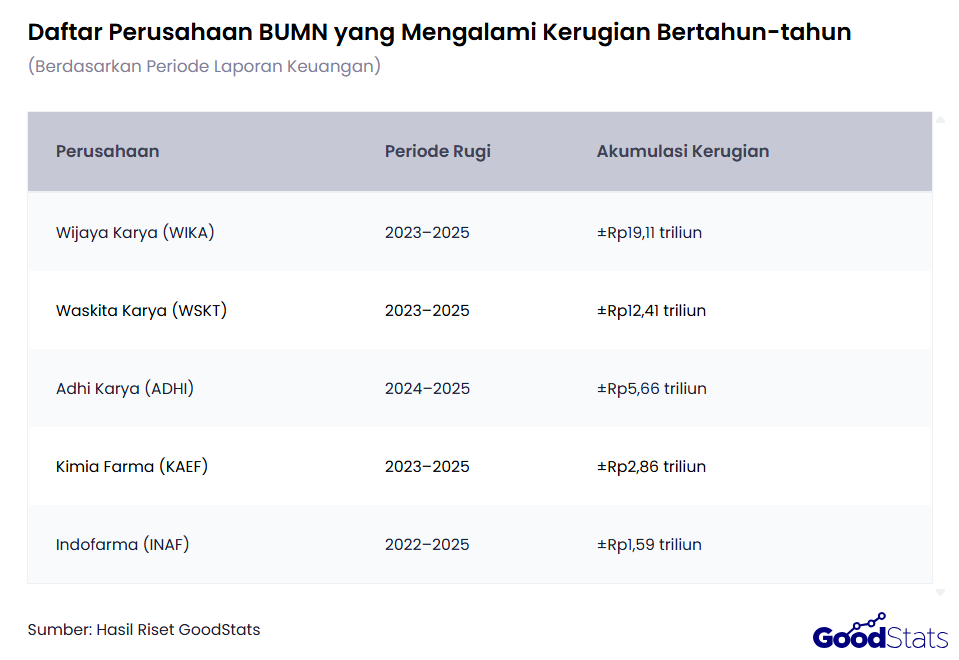The image size is (959, 660).
Task: Select the Perusahaan column header
Action: click(x=108, y=151)
